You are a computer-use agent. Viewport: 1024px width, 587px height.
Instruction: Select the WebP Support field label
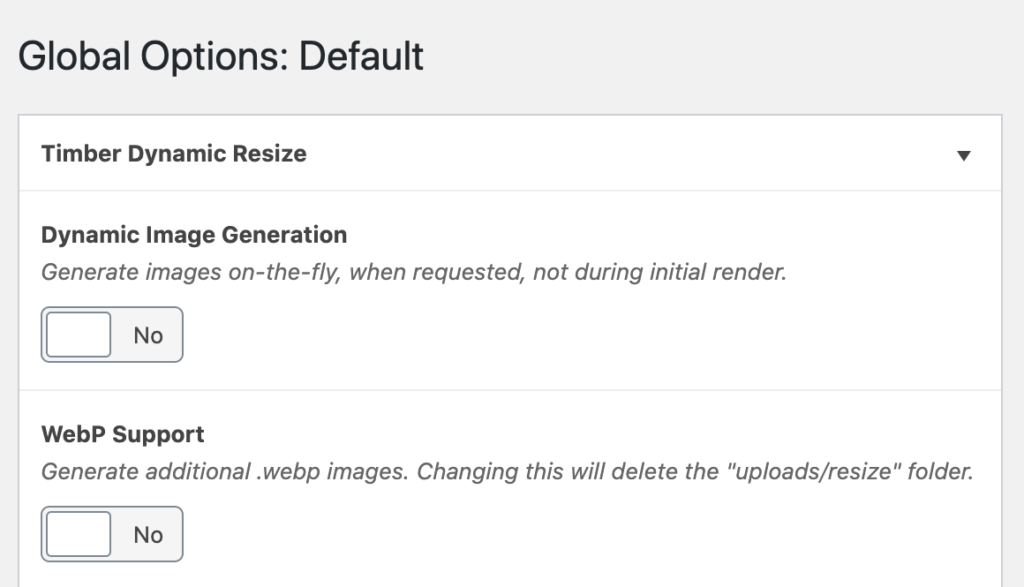[123, 435]
